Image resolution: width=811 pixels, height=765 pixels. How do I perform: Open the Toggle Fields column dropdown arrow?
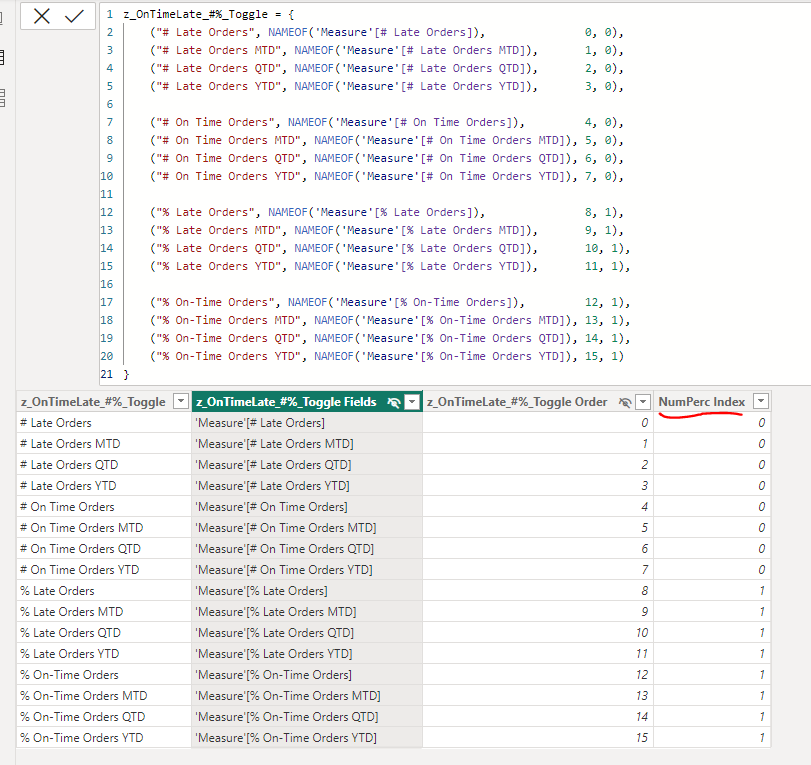tap(410, 401)
